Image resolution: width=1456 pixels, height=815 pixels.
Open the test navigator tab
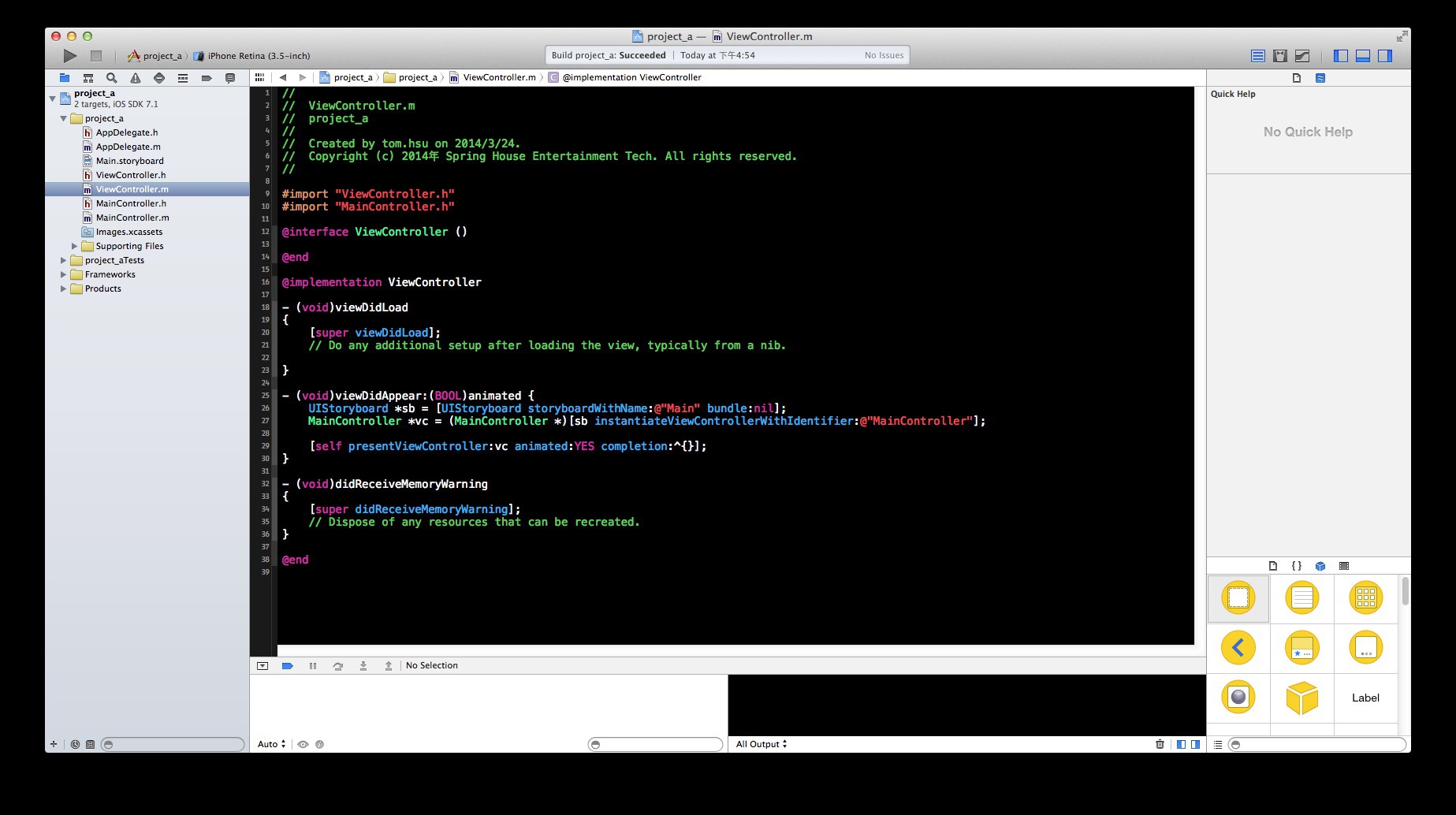(159, 78)
